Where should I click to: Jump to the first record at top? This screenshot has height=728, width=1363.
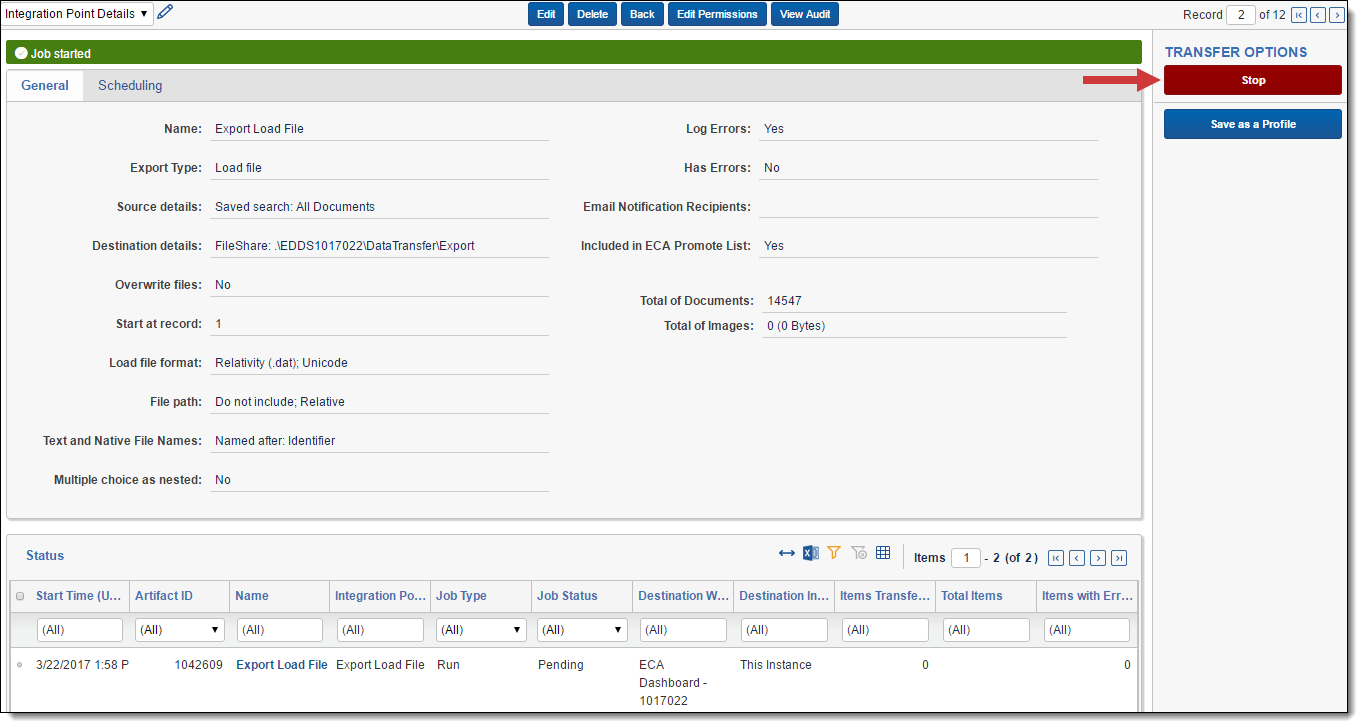click(1298, 15)
